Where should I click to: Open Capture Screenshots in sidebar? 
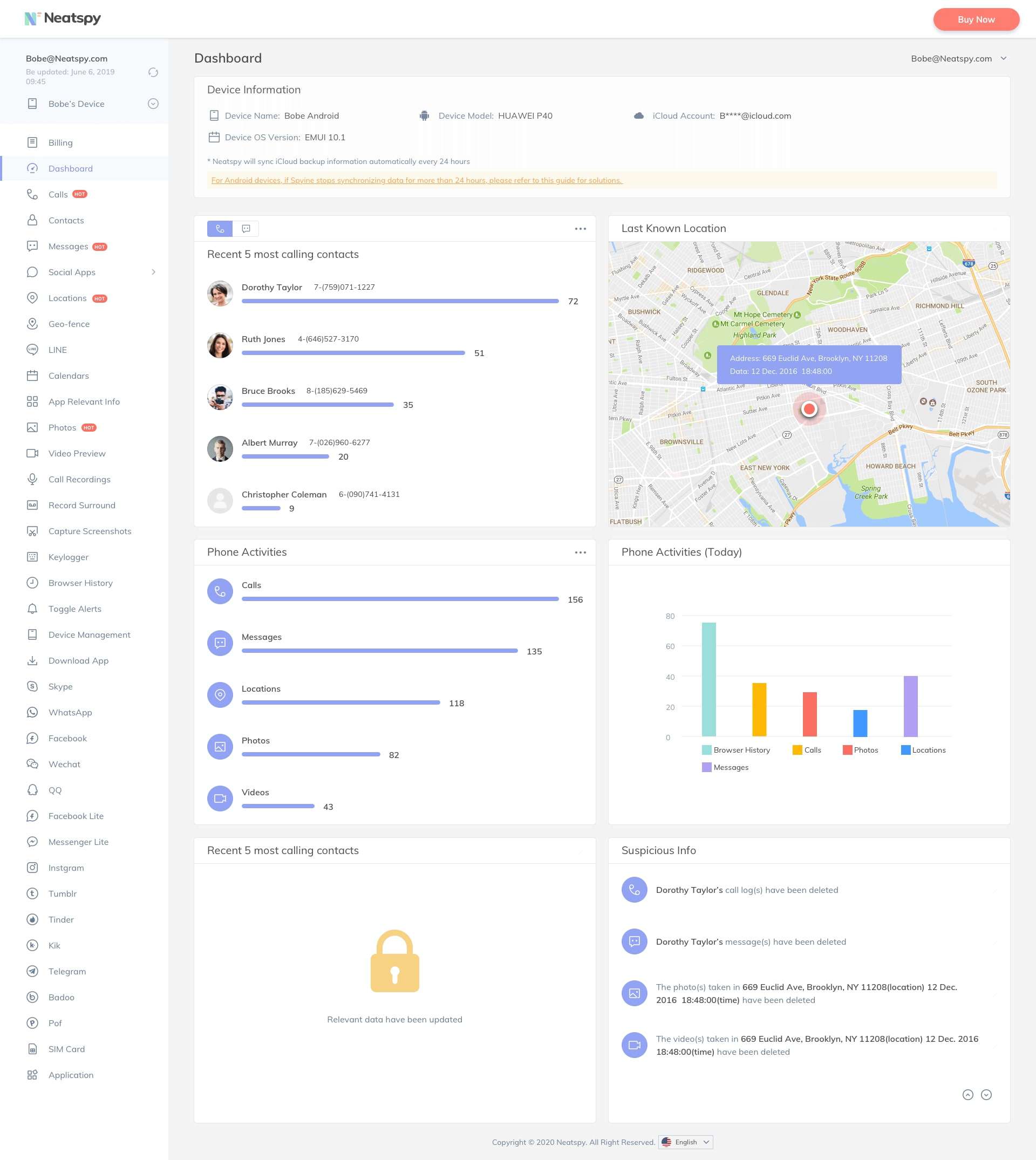tap(90, 531)
